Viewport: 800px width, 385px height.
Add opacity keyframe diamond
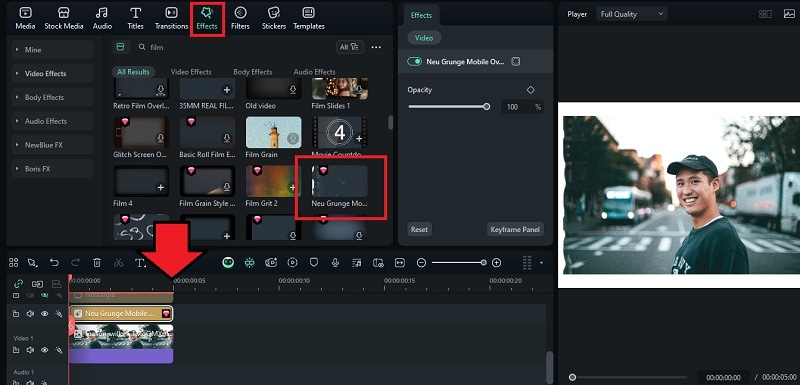coord(531,90)
